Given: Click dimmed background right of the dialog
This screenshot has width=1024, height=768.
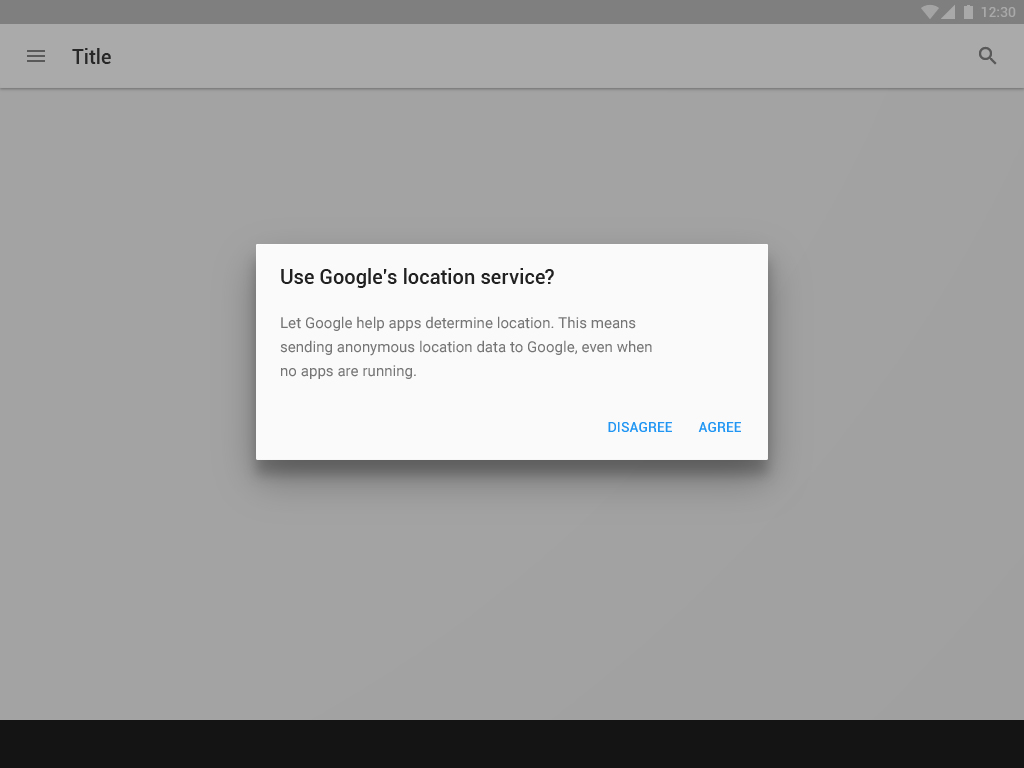Looking at the screenshot, I should (896, 352).
